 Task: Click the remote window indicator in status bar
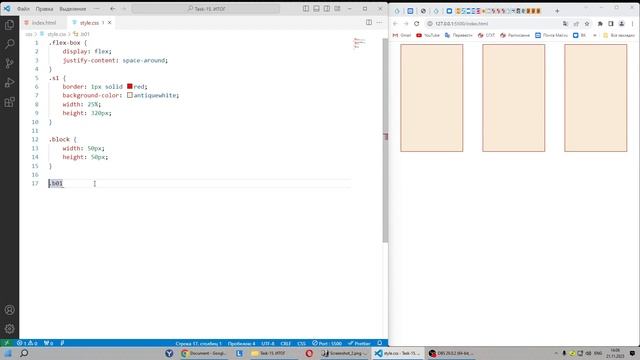[x=7, y=343]
